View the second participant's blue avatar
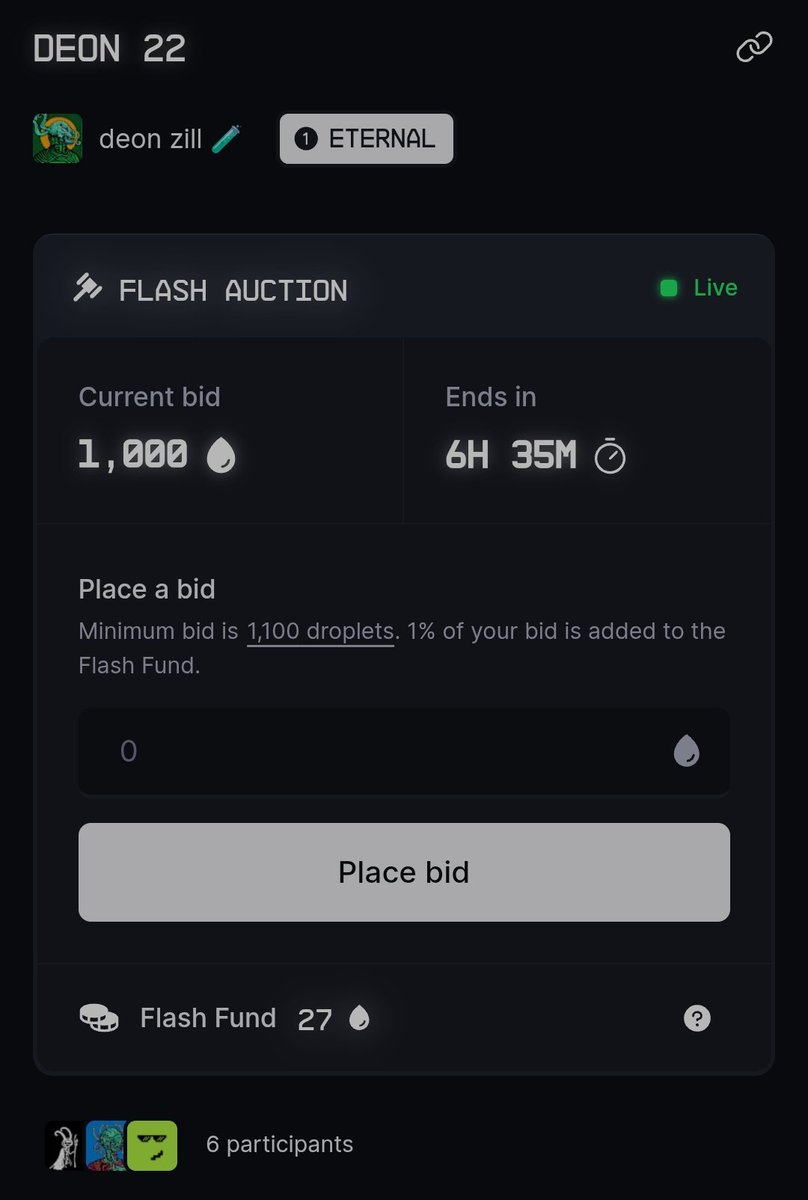This screenshot has height=1200, width=808. [x=107, y=1145]
